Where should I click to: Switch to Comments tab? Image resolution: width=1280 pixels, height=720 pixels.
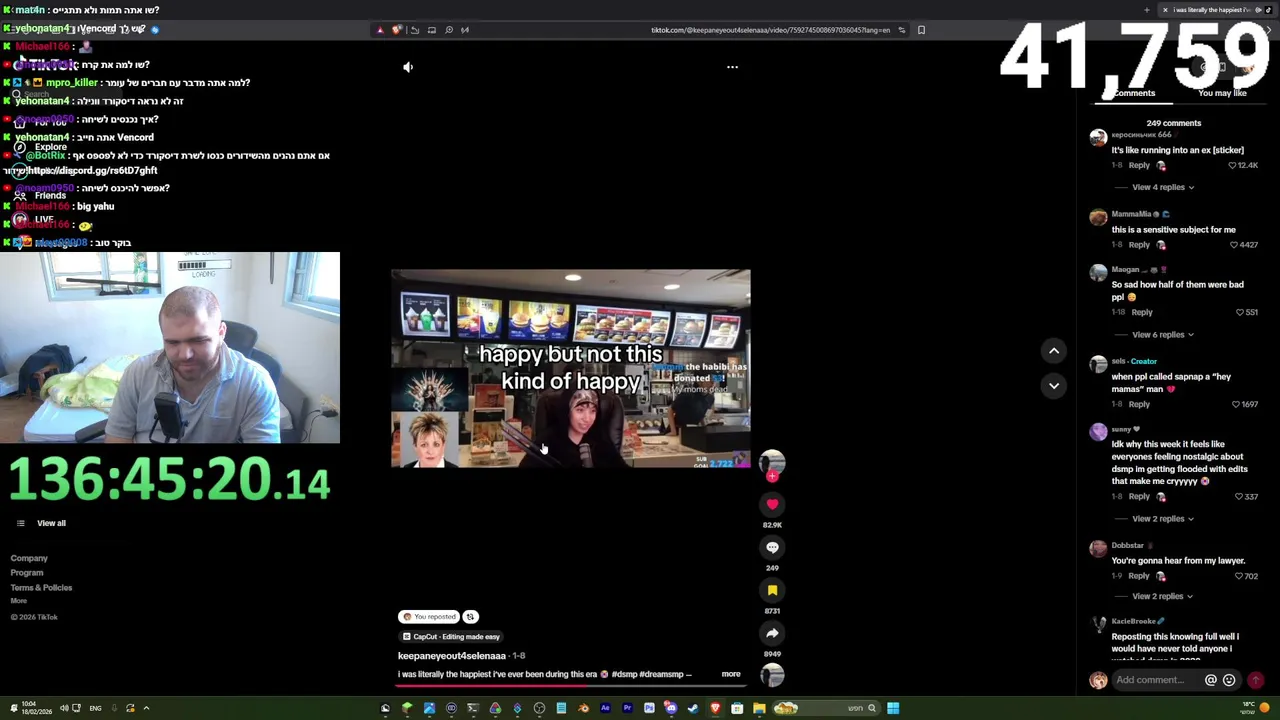(x=1134, y=93)
